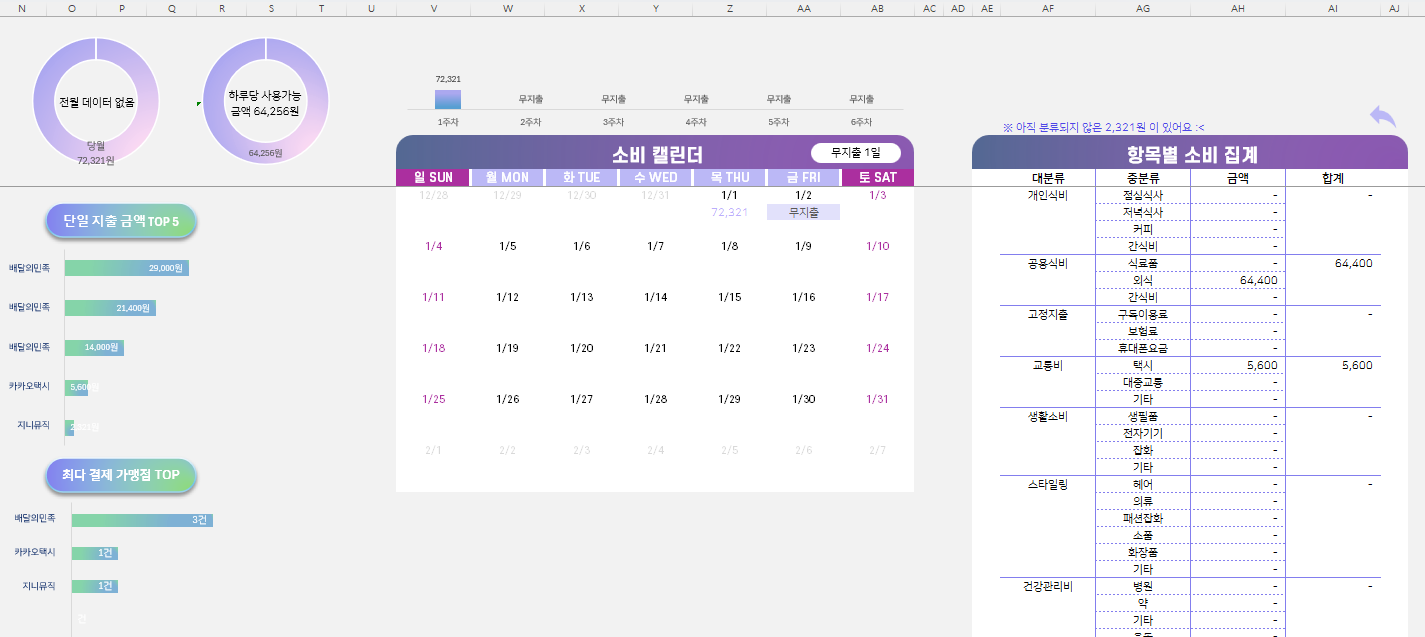Click the 1주차 bar in the weekly chart
The image size is (1425, 637).
pyautogui.click(x=448, y=99)
